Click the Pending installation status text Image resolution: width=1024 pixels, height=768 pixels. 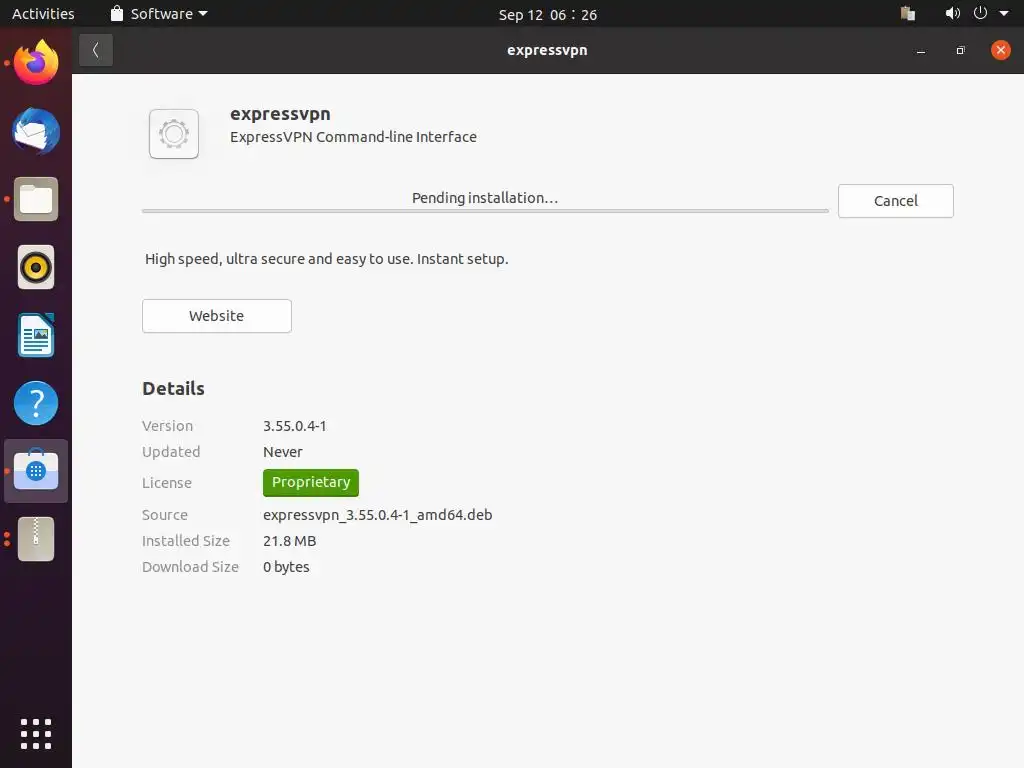[485, 198]
